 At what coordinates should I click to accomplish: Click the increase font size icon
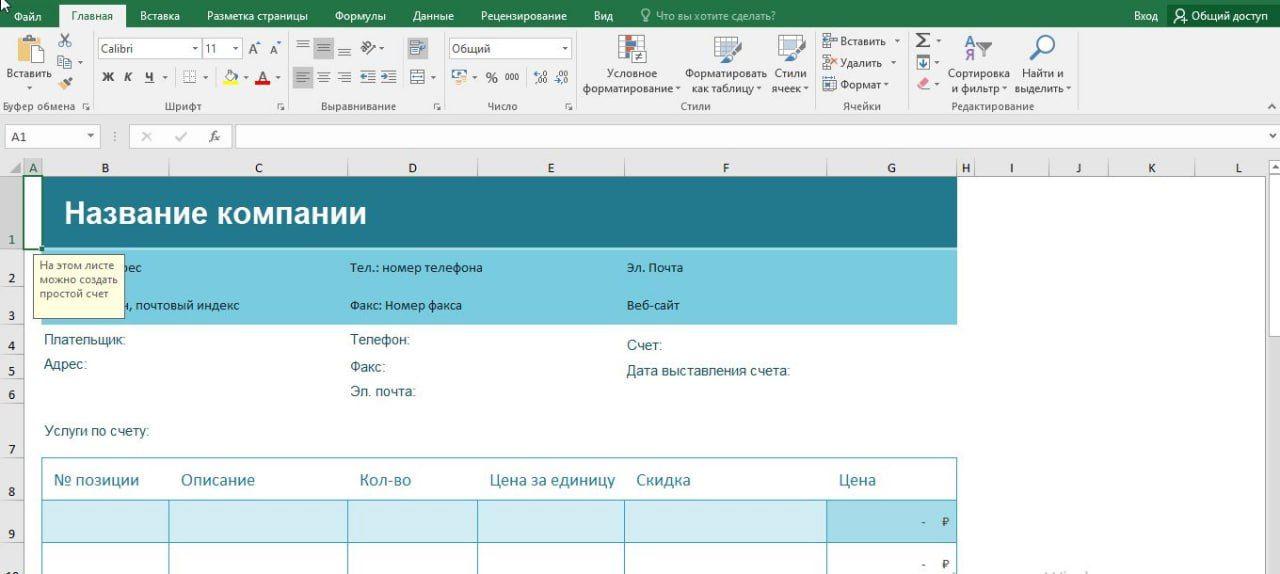click(254, 48)
